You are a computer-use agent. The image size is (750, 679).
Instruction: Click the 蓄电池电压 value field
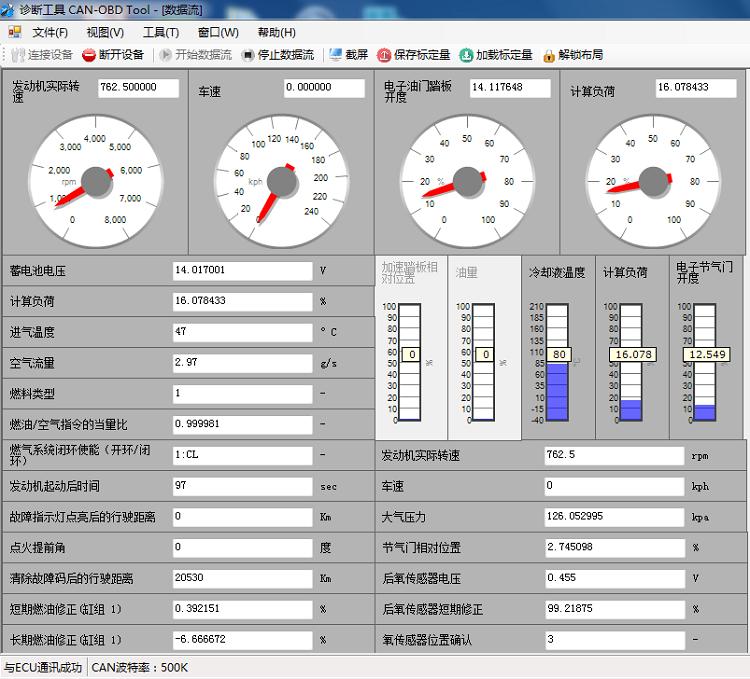(x=241, y=270)
